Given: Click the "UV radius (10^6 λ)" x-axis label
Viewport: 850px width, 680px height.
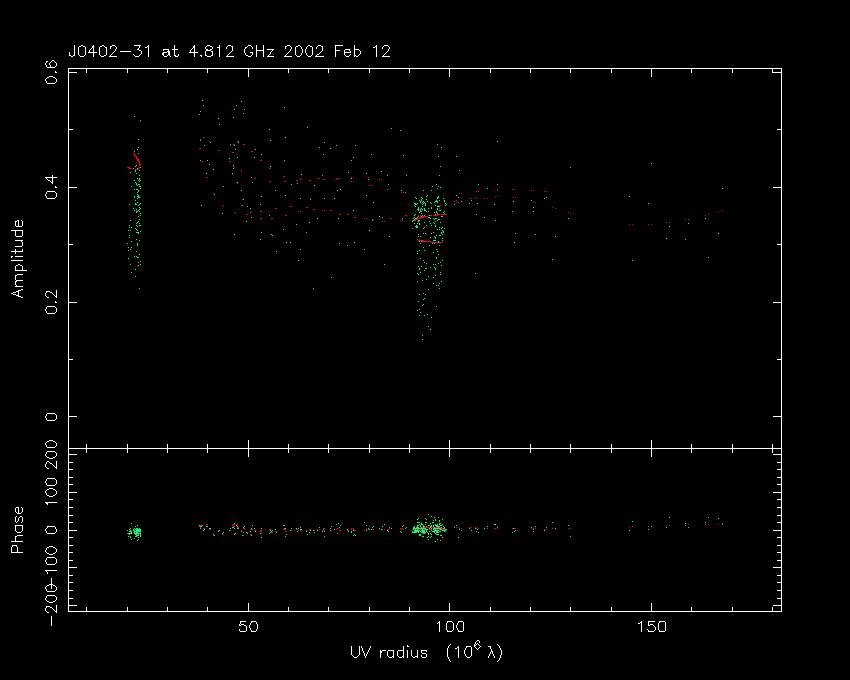Looking at the screenshot, I should (x=427, y=652).
